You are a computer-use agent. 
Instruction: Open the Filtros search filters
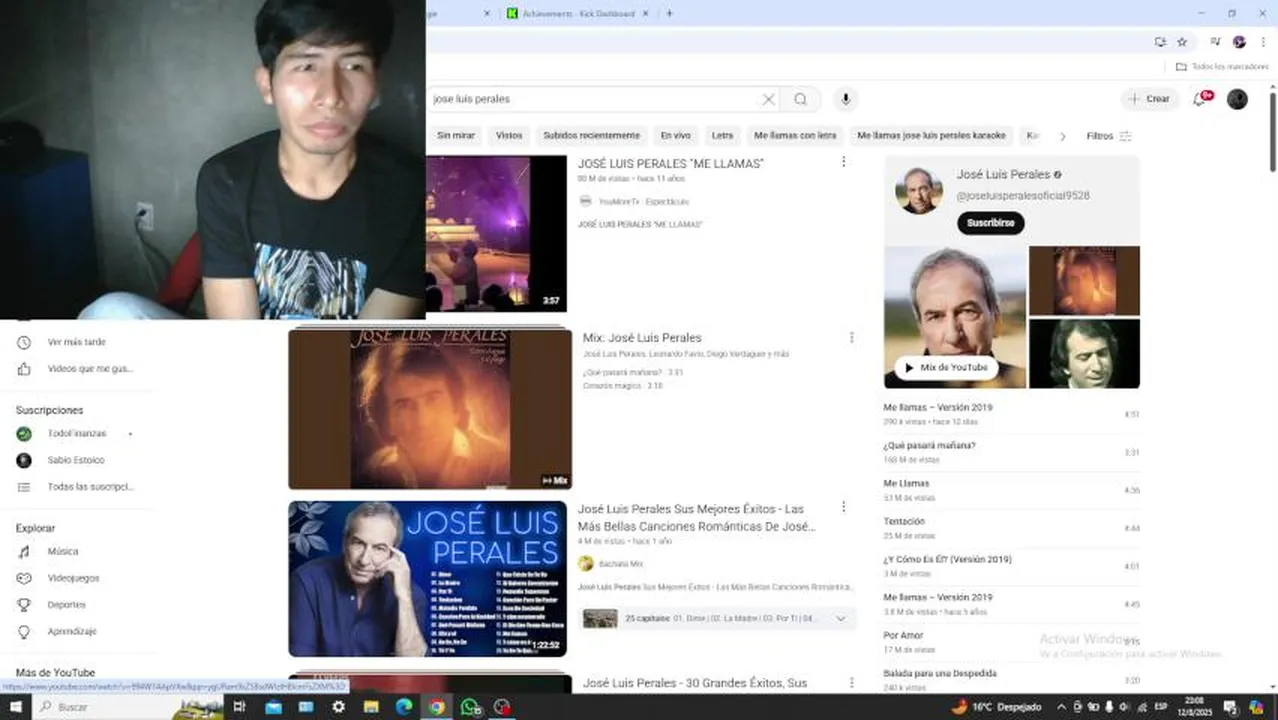pyautogui.click(x=1108, y=136)
